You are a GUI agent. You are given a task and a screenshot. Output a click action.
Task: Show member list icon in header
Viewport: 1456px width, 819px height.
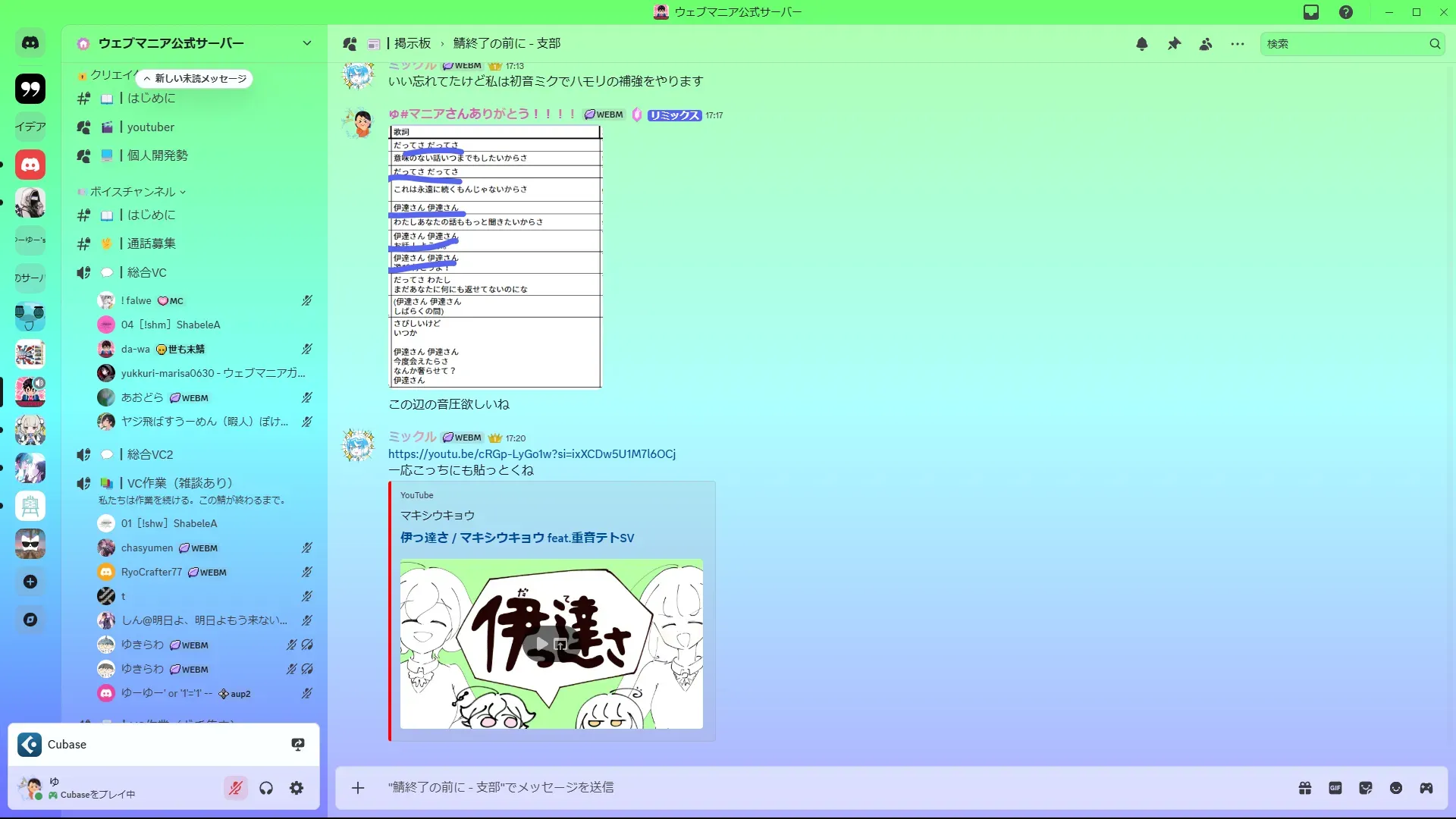pyautogui.click(x=1206, y=44)
